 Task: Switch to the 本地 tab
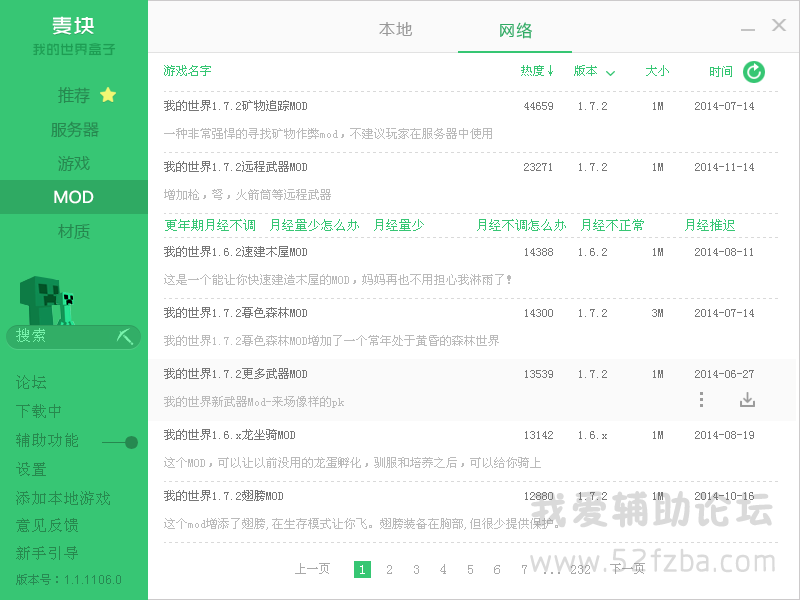coord(395,30)
